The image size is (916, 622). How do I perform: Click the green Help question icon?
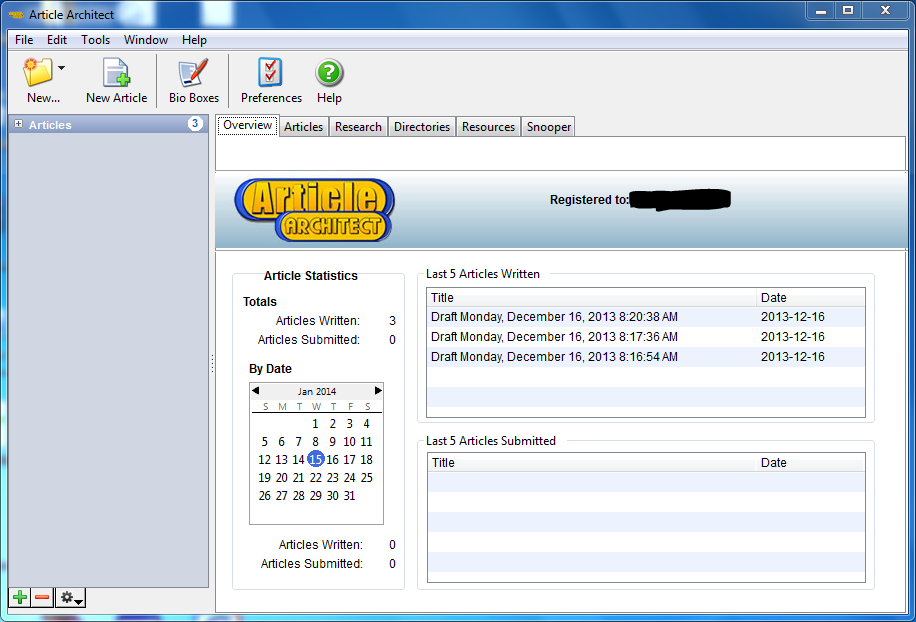coord(329,73)
